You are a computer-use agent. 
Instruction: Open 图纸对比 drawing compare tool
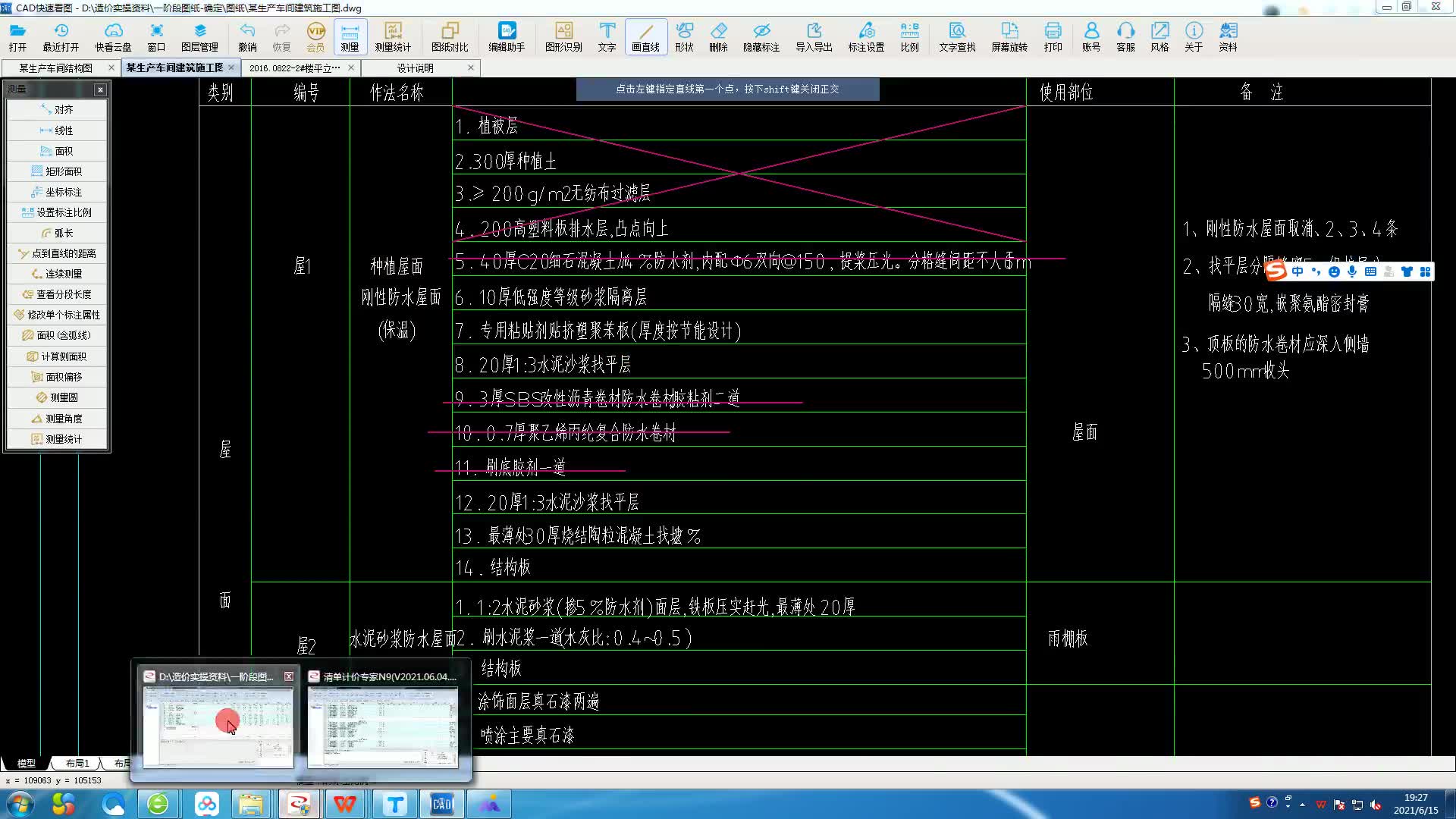450,36
